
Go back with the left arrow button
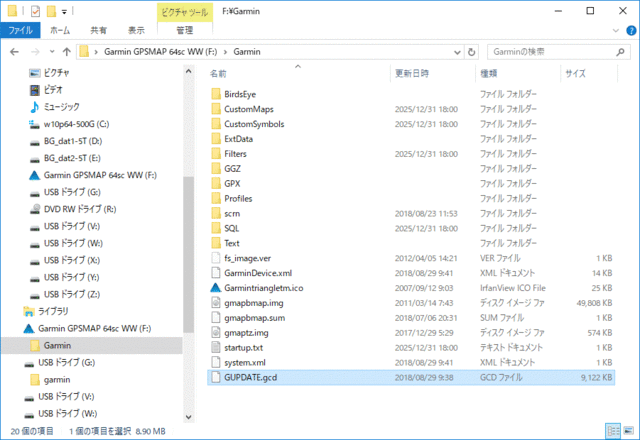point(14,52)
